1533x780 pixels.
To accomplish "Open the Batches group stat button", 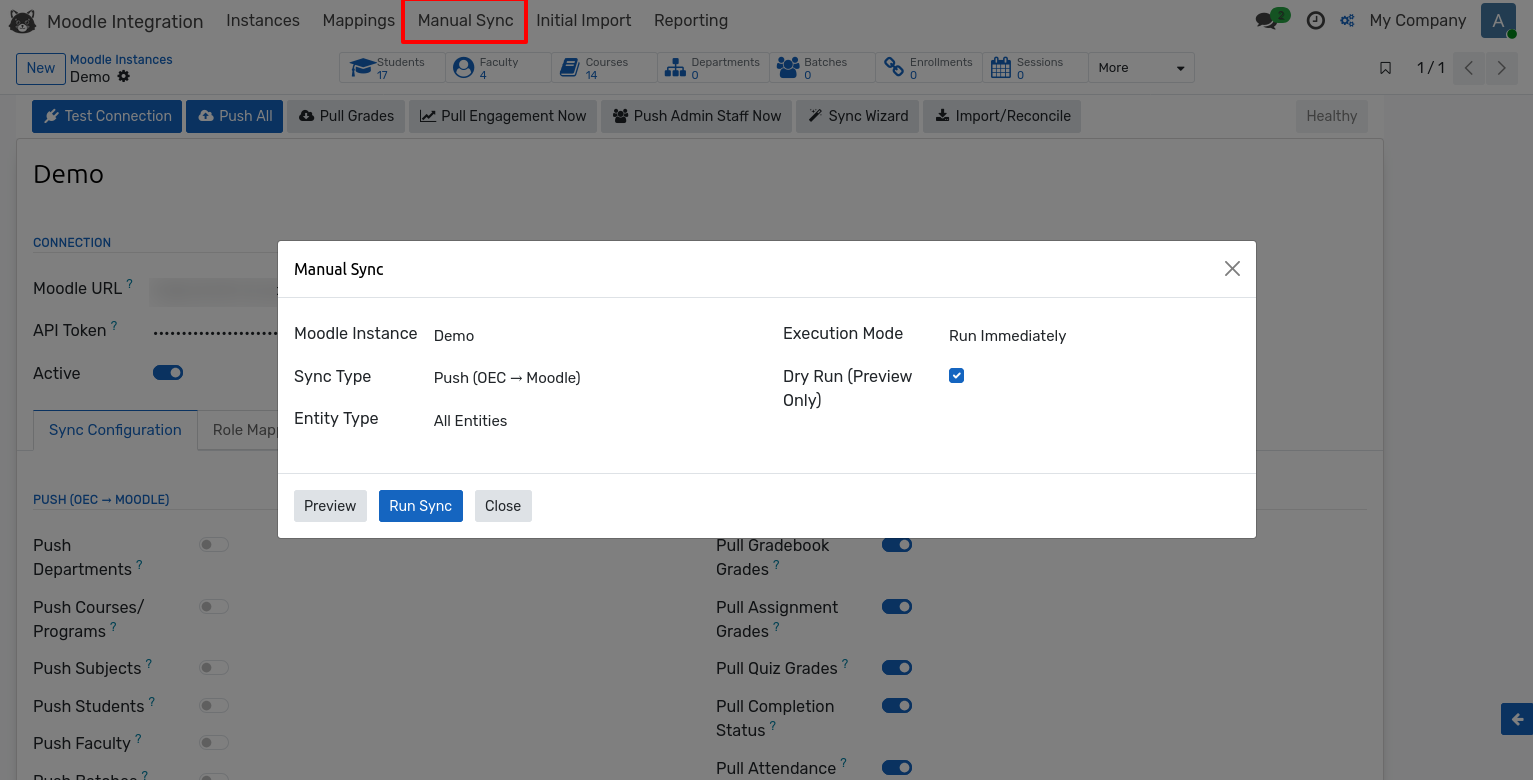I will 822,68.
